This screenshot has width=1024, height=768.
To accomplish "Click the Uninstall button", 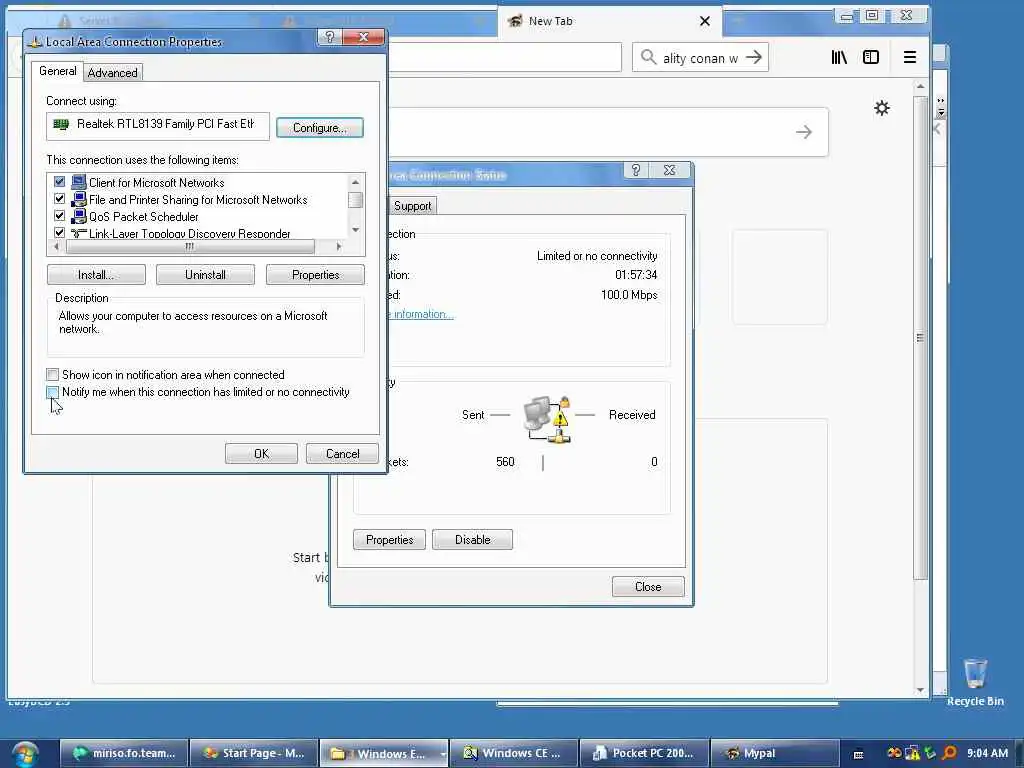I will (205, 275).
